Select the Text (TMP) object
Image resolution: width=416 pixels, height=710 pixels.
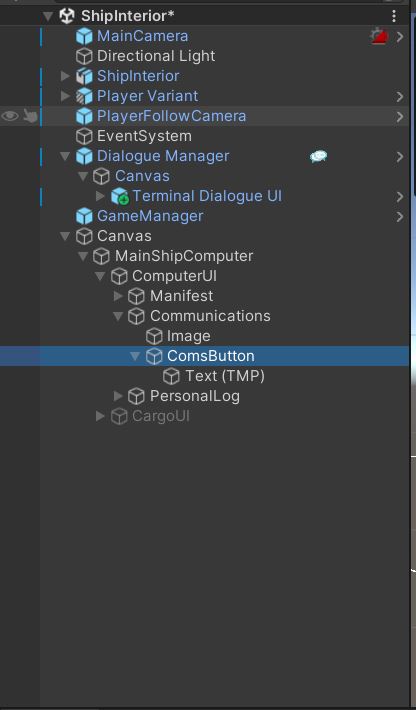[x=225, y=376]
